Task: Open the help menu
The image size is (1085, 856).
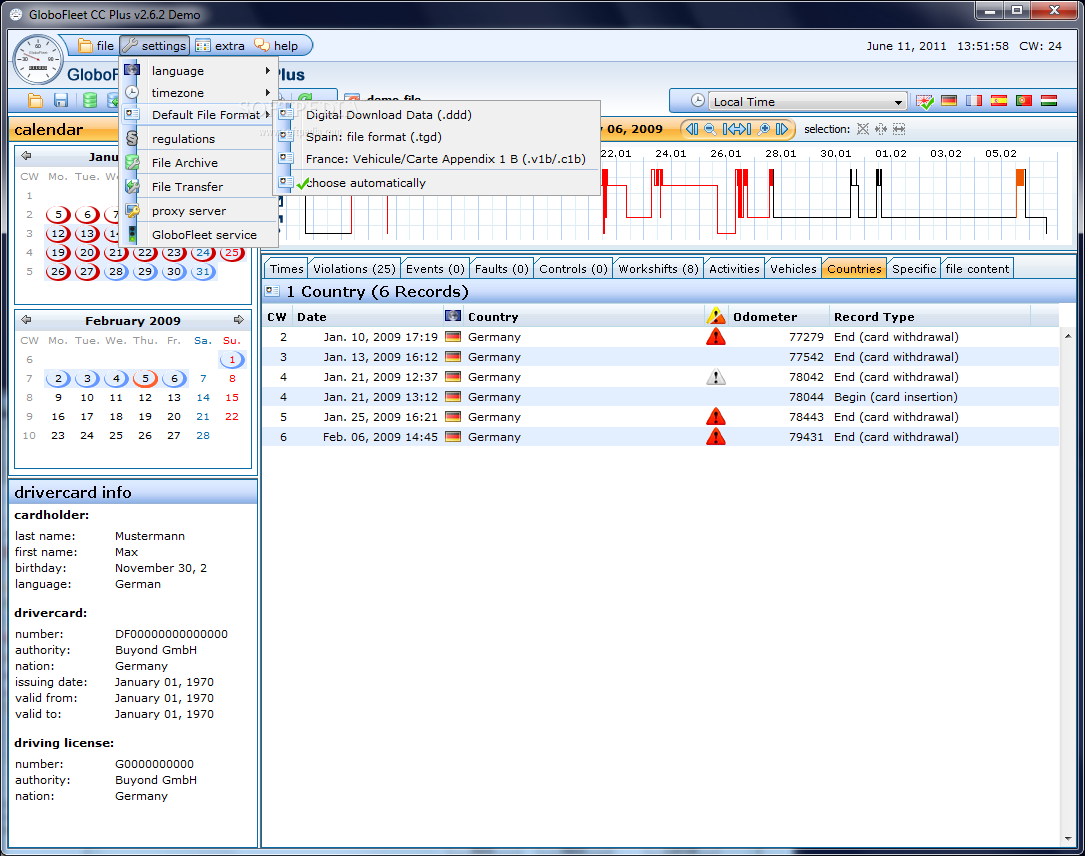Action: 277,46
